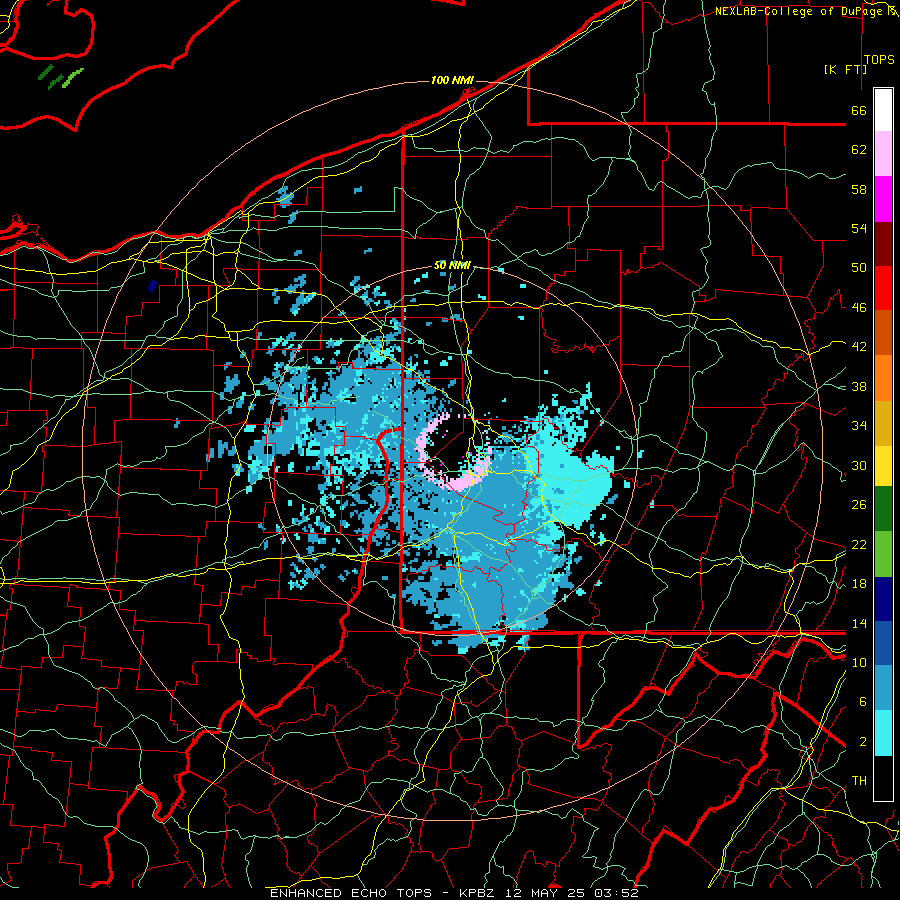Select the light green legend swatch

[883, 554]
